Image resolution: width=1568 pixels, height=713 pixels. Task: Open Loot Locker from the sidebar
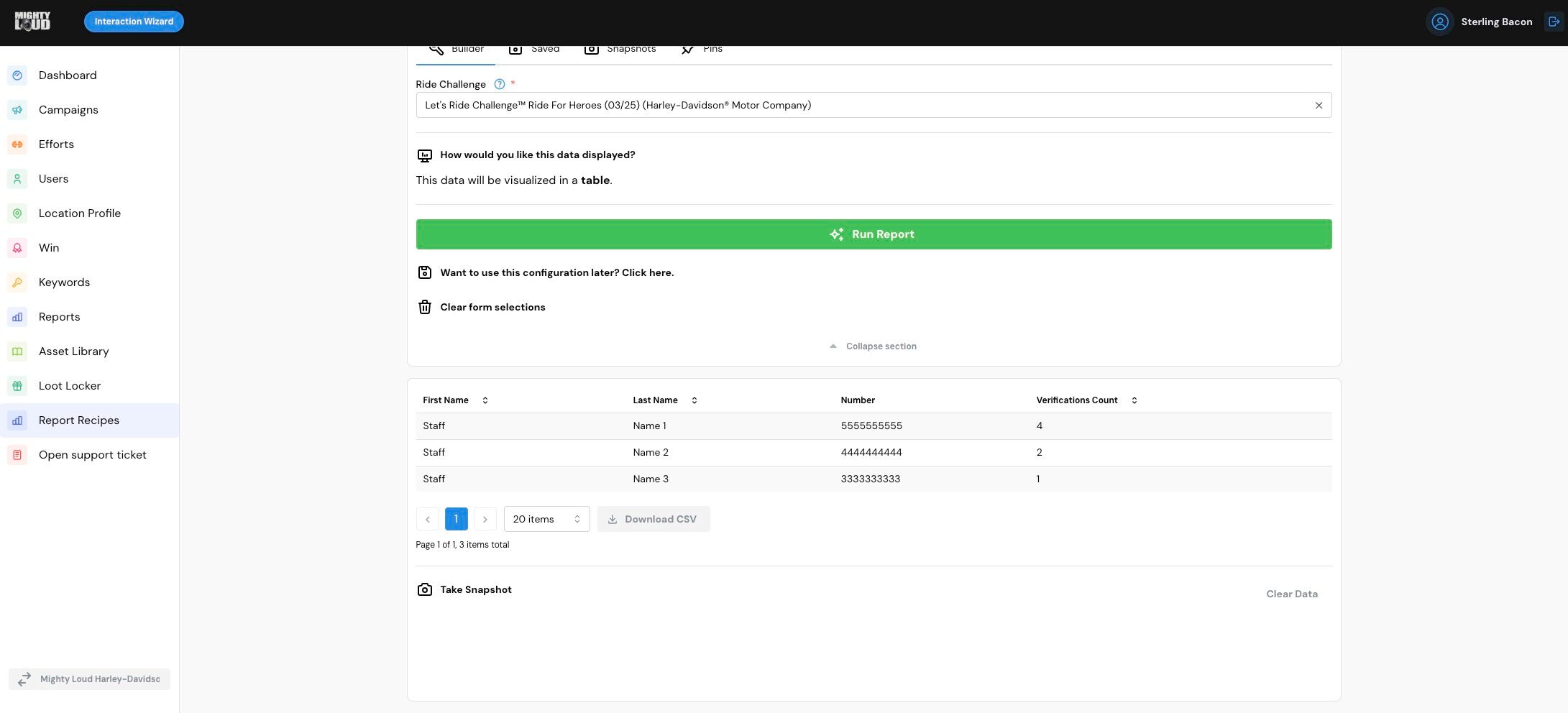click(70, 386)
